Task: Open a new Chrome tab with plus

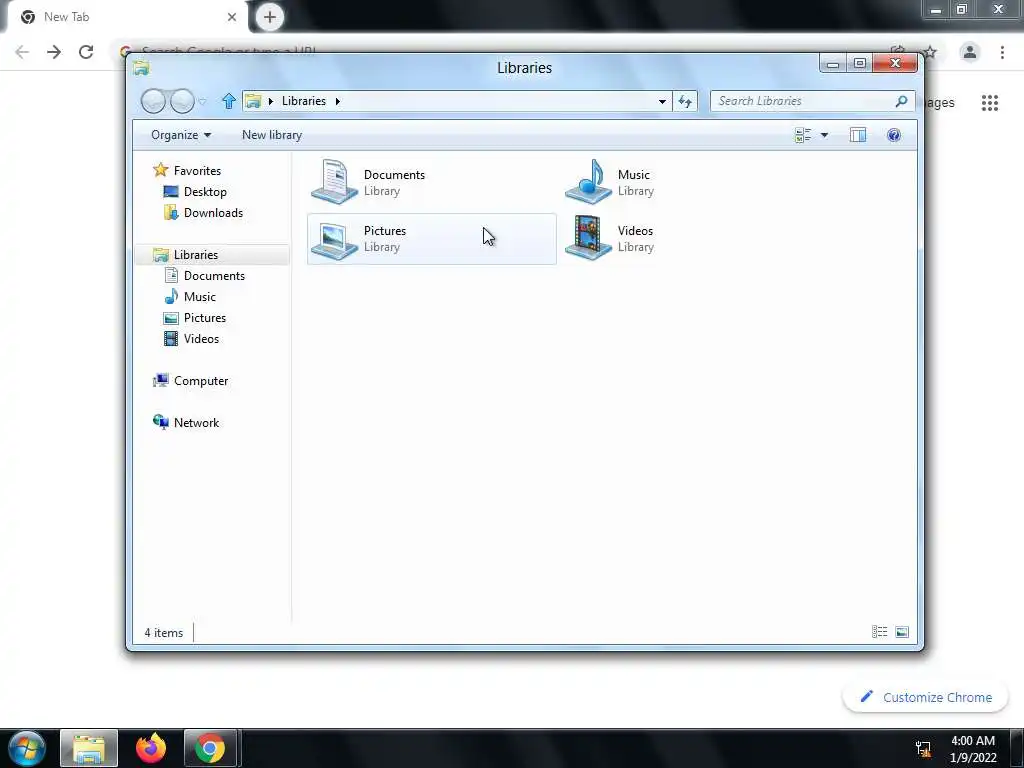Action: pyautogui.click(x=270, y=17)
